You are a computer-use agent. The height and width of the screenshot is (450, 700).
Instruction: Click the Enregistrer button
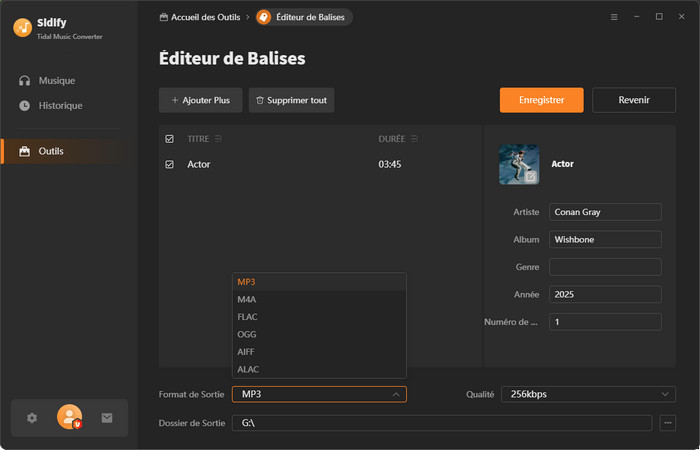click(x=541, y=100)
